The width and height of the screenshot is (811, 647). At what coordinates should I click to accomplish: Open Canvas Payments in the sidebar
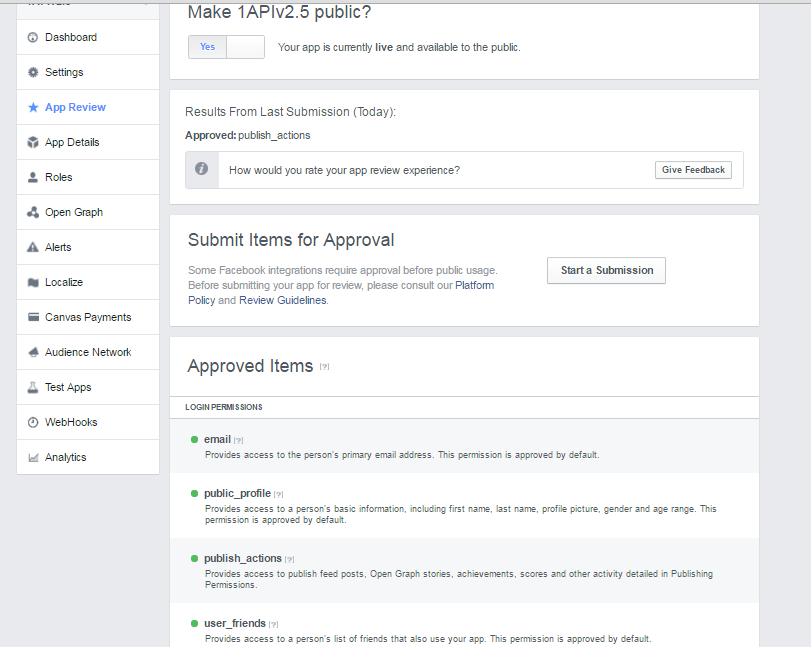[88, 317]
